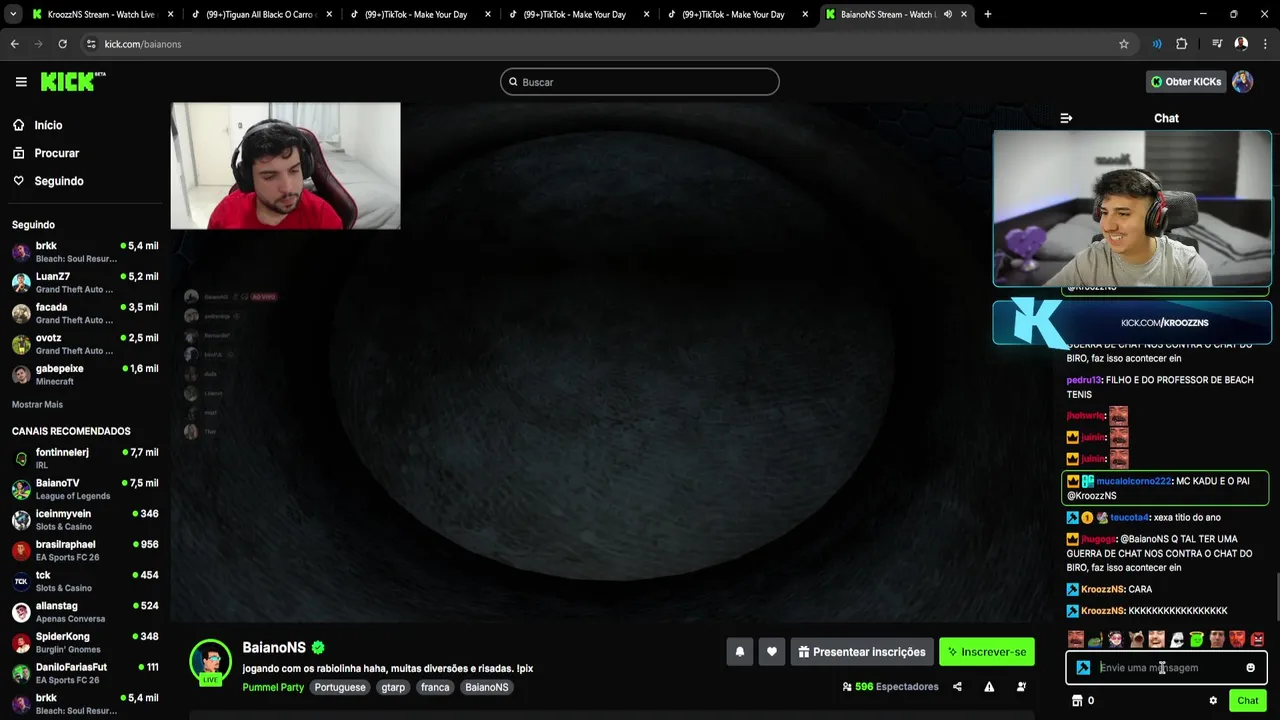The image size is (1280, 720).
Task: Open the hamburger menu beside the Kick logo
Action: pos(21,82)
